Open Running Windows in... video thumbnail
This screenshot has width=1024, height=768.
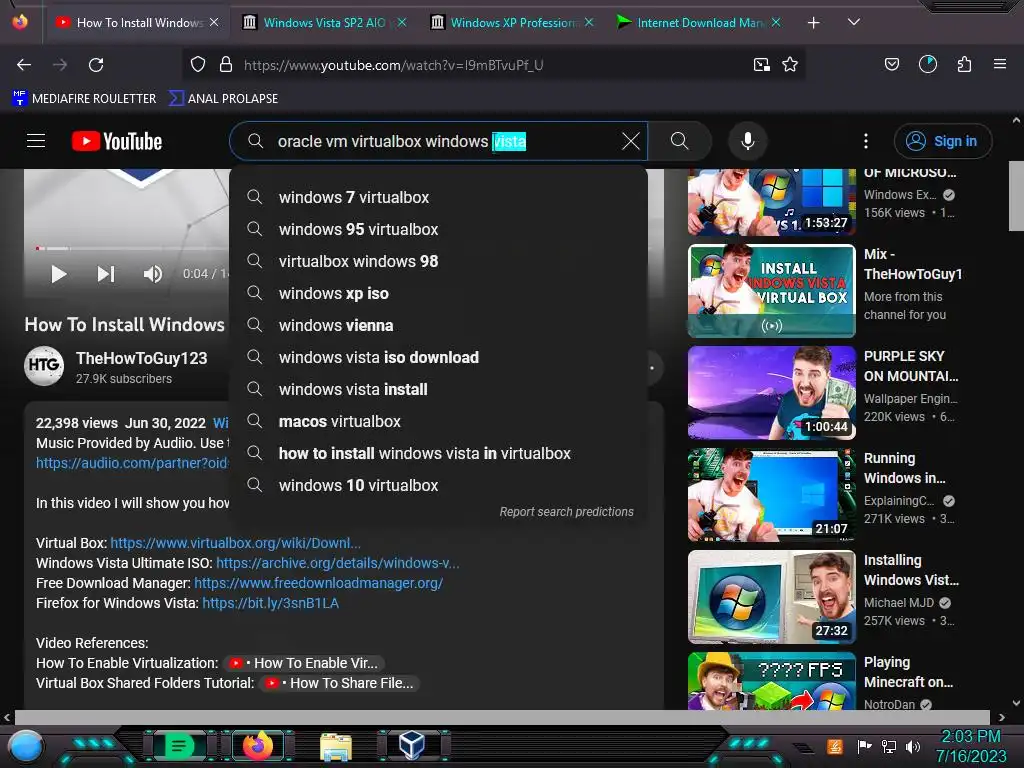tap(771, 495)
